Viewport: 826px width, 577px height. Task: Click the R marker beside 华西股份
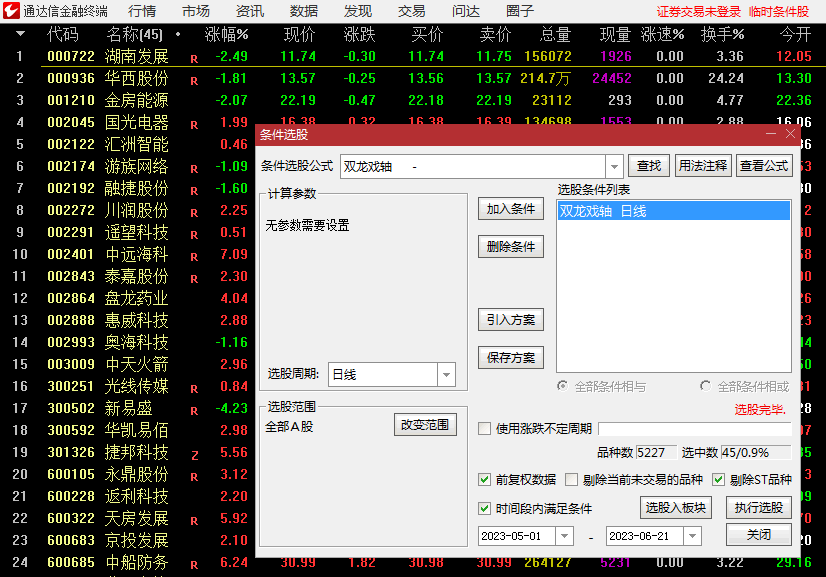[194, 81]
